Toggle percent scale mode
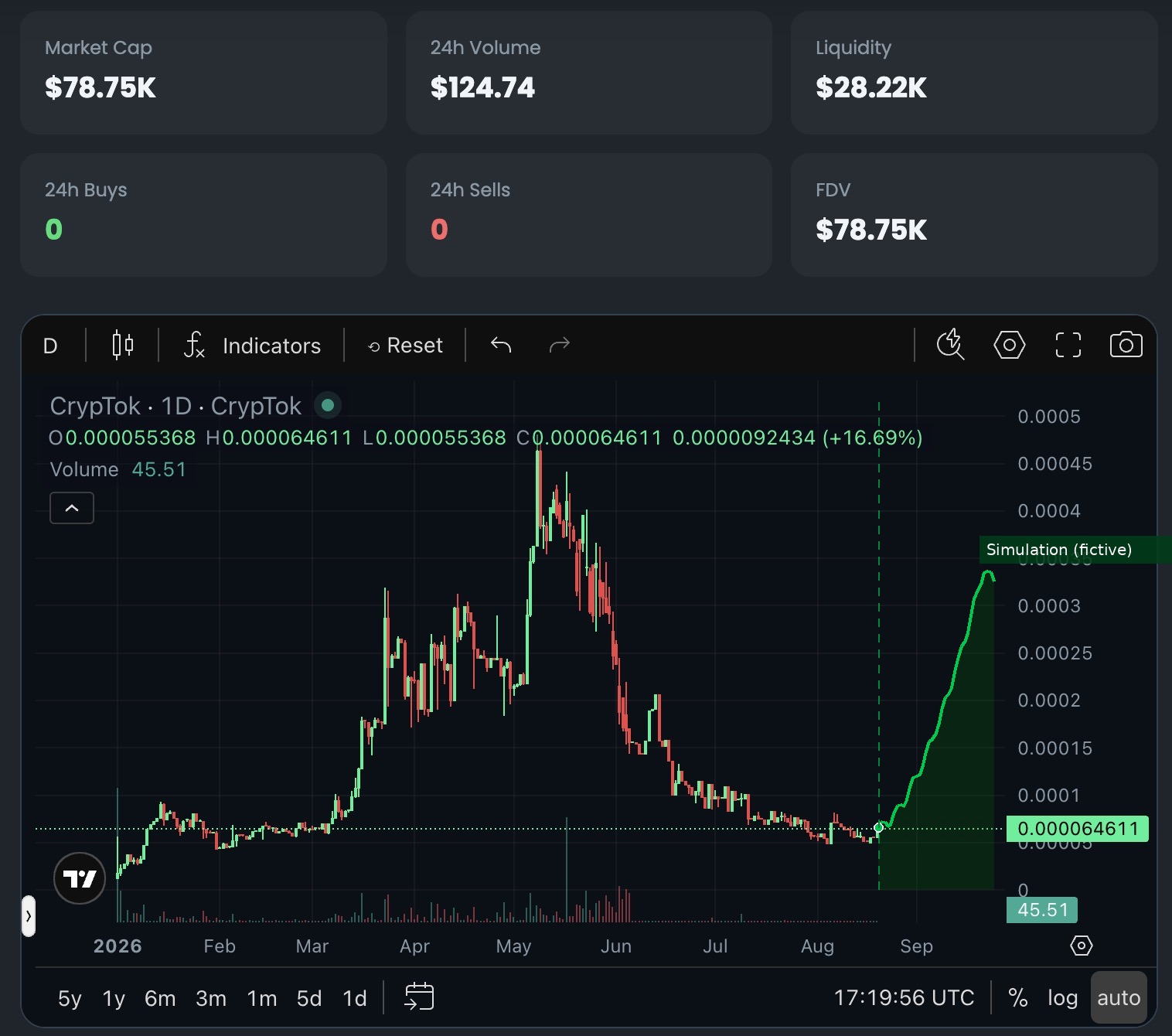Image resolution: width=1172 pixels, height=1036 pixels. point(1017,998)
